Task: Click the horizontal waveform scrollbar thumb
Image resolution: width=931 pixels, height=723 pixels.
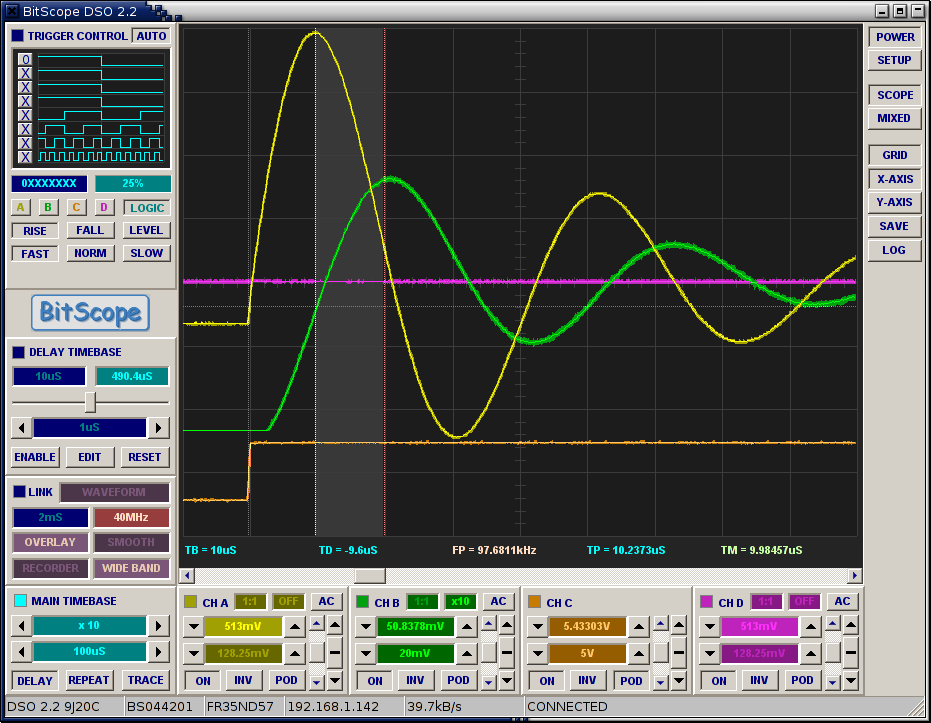Action: (370, 575)
